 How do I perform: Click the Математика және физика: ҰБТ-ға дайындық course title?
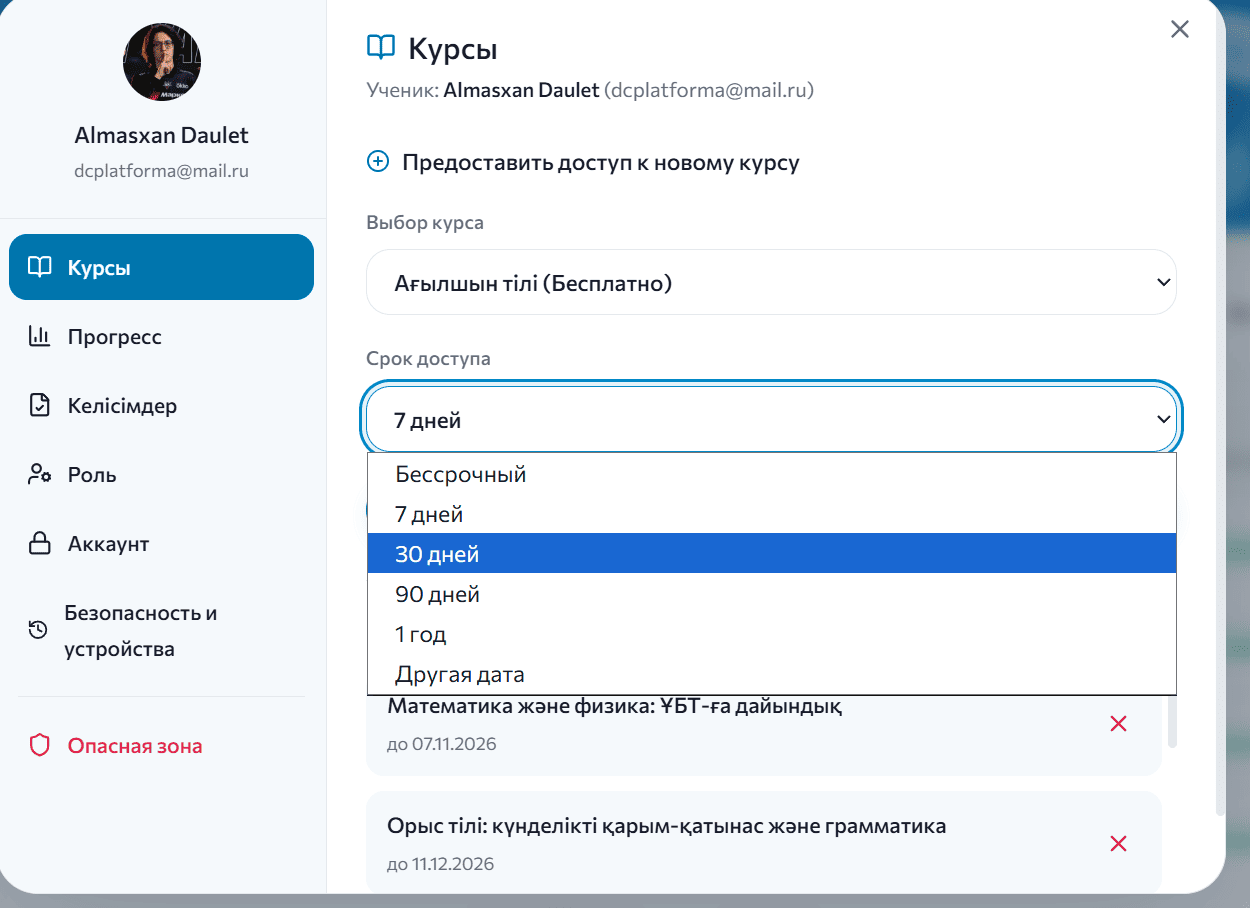614,706
